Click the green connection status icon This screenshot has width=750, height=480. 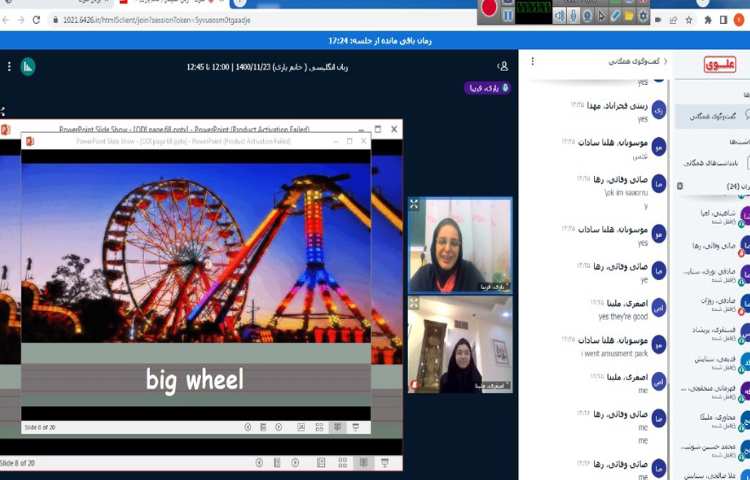point(28,66)
